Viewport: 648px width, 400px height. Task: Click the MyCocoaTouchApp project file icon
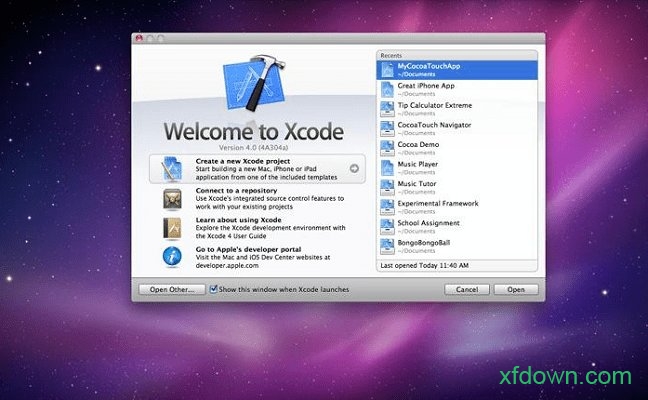388,70
